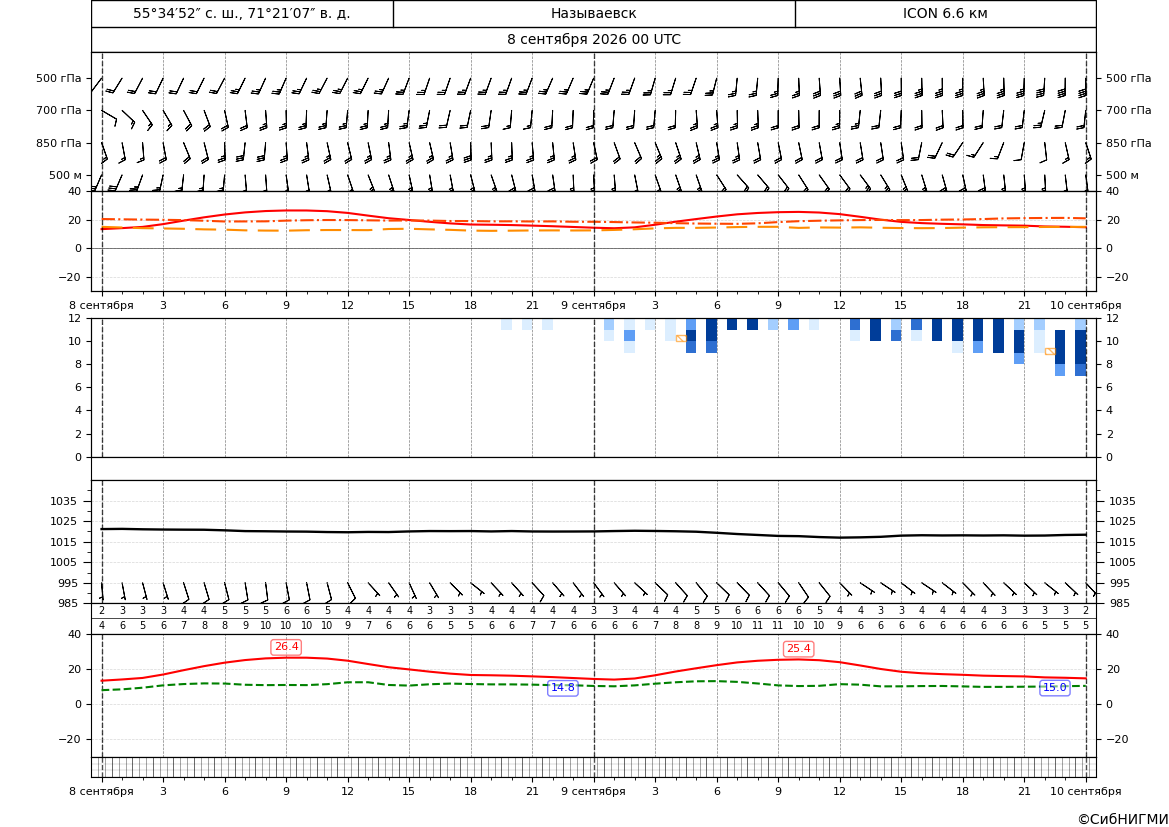Click the right 850 гПа level label
The width and height of the screenshot is (1169, 827).
tap(1128, 142)
